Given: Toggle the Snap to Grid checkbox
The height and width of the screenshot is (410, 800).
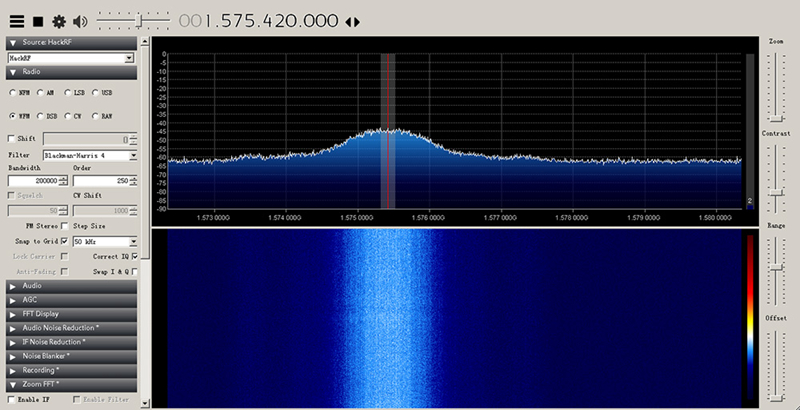Looking at the screenshot, I should (x=64, y=241).
